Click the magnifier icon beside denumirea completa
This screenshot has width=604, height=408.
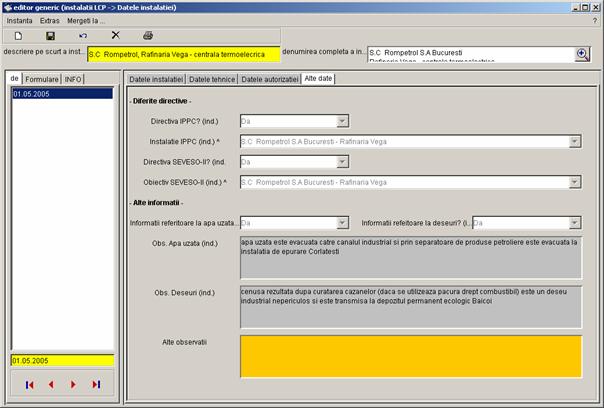tap(581, 54)
